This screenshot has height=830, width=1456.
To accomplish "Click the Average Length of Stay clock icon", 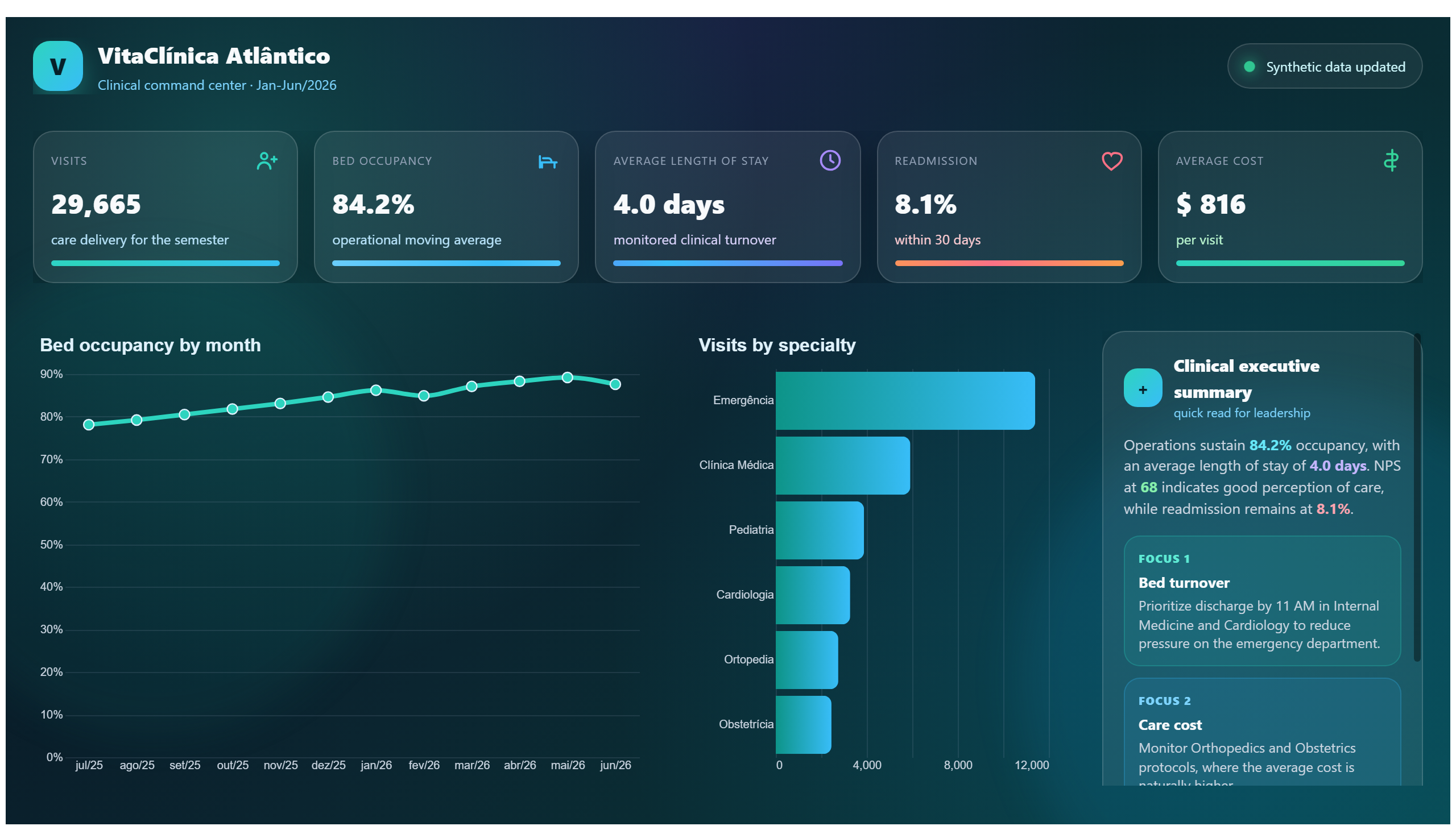I will tap(830, 160).
